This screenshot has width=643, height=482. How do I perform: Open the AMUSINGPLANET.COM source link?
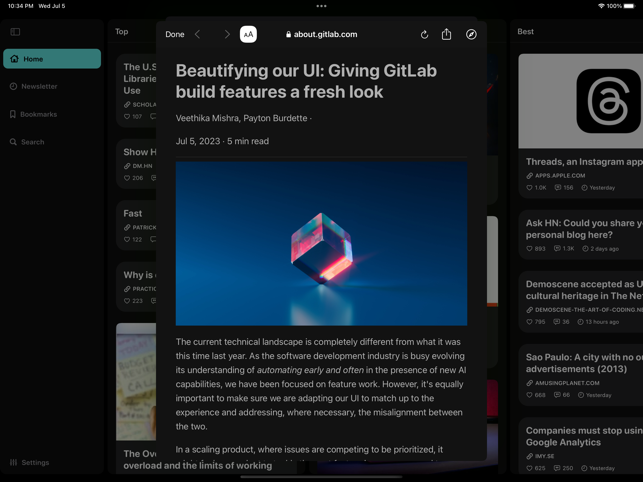[563, 383]
